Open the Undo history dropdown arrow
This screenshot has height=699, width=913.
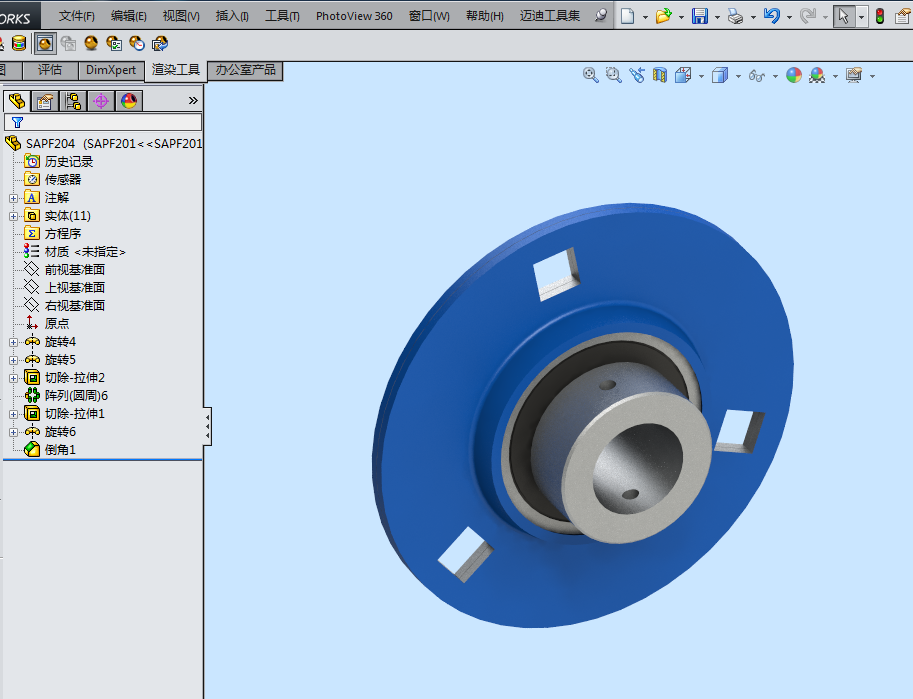pos(790,17)
